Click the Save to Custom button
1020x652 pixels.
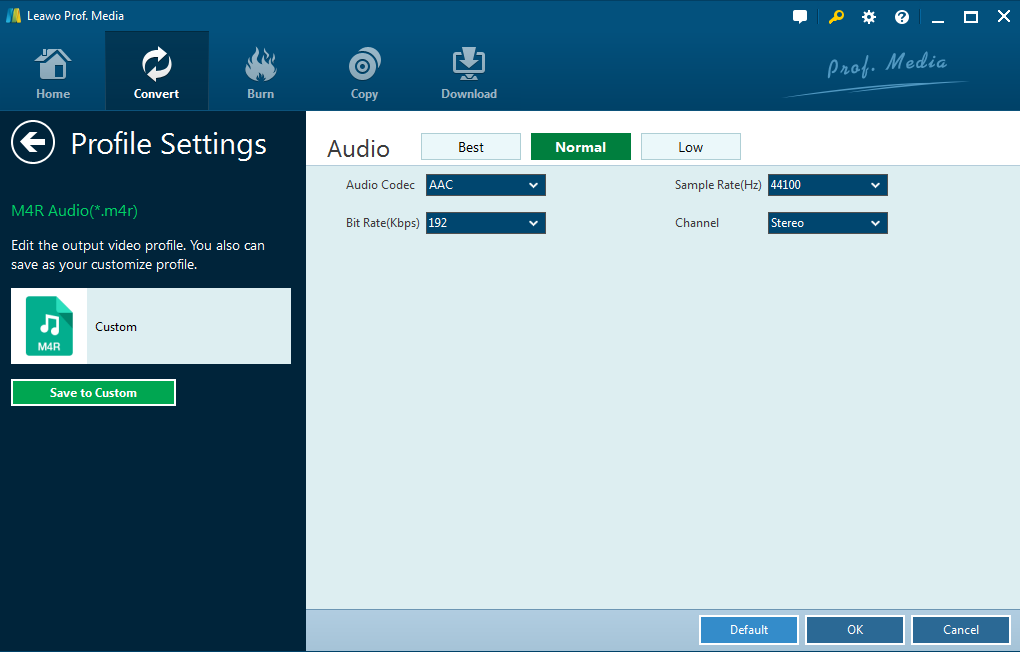pyautogui.click(x=93, y=393)
